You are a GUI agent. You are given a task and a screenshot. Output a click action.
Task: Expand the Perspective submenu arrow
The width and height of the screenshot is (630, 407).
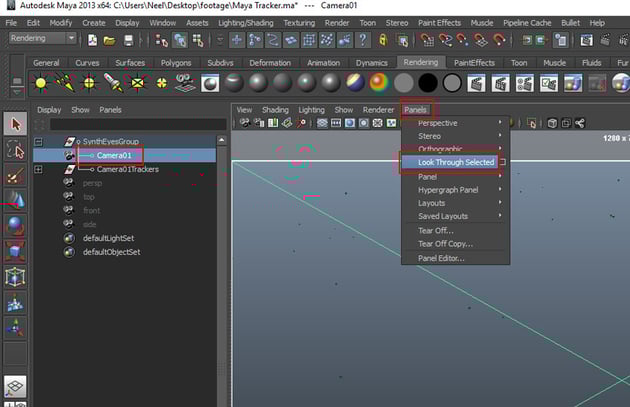[x=500, y=123]
